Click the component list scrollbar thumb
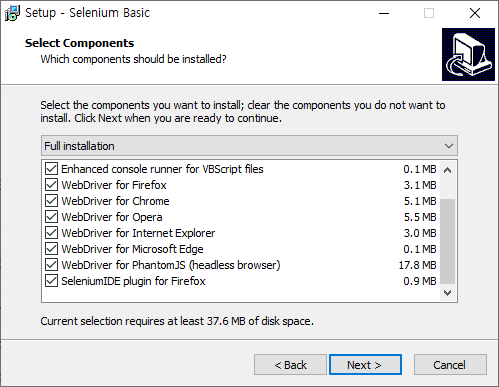 point(447,241)
